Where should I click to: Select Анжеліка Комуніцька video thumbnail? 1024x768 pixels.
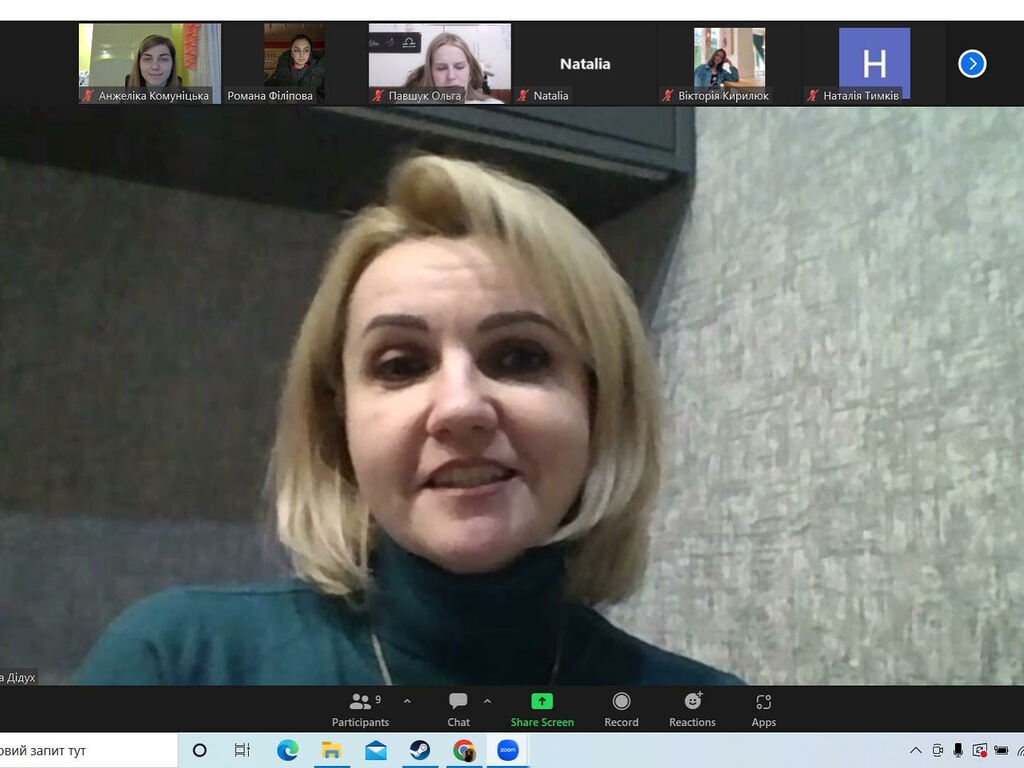tap(150, 62)
